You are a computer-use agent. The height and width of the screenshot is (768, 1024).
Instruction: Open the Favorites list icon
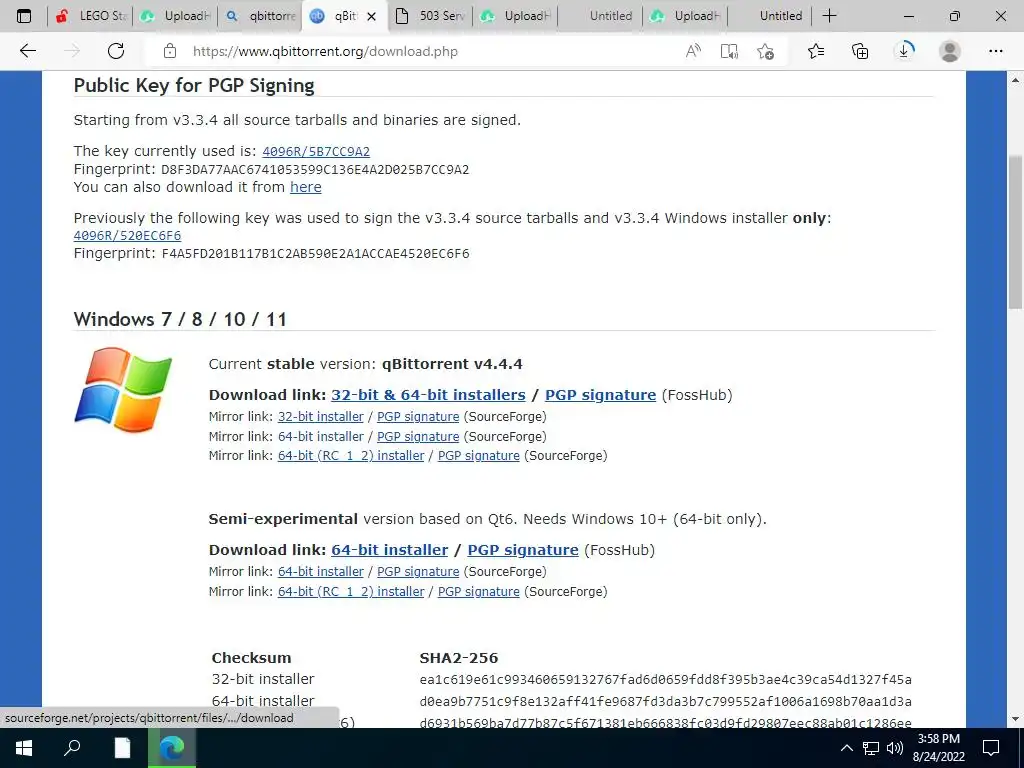coord(816,51)
